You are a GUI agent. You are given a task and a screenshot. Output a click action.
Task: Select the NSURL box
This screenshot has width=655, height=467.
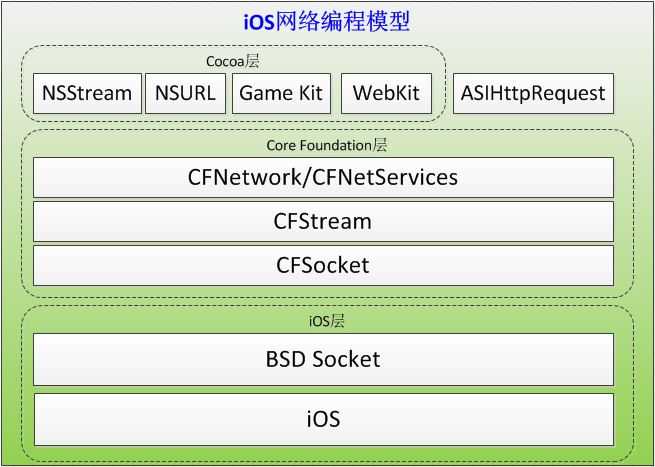pyautogui.click(x=185, y=93)
